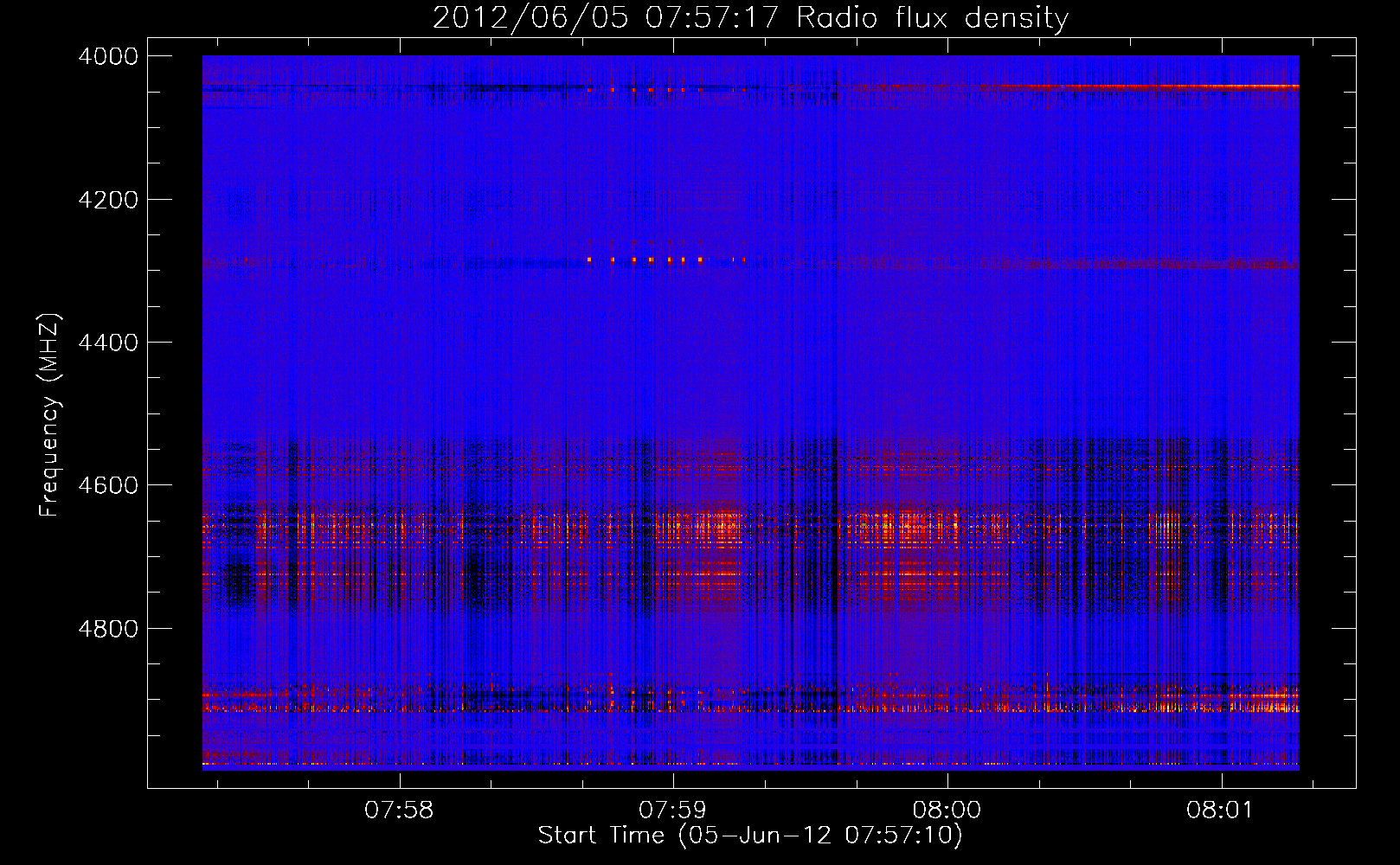Click the 08:01 time tick label
This screenshot has width=1400, height=865.
[1221, 811]
